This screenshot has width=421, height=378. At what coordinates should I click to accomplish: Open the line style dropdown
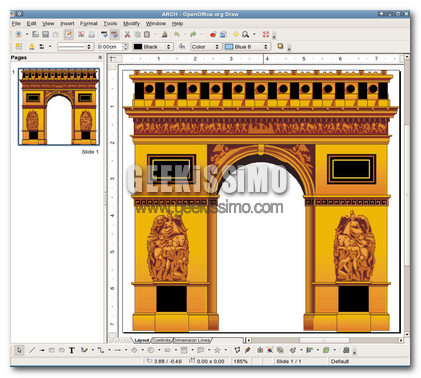[x=75, y=47]
